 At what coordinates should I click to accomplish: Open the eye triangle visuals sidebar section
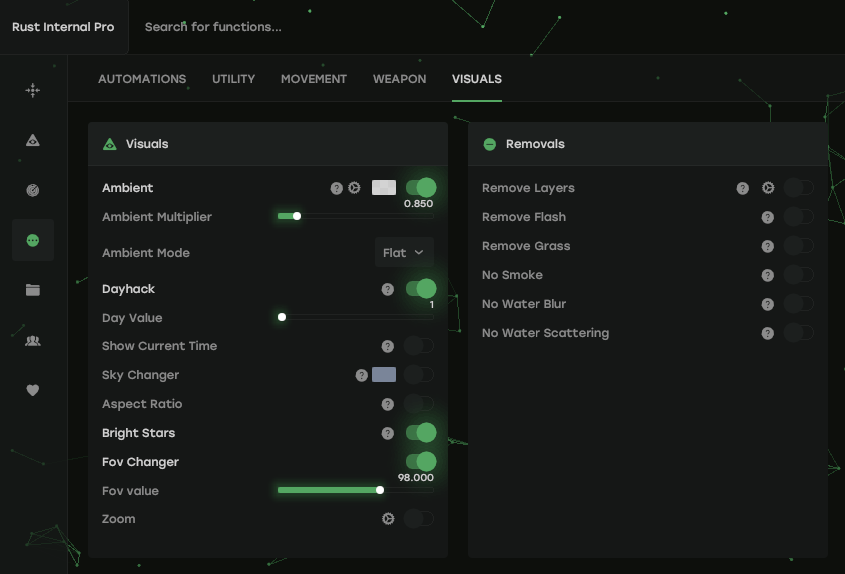tap(33, 141)
